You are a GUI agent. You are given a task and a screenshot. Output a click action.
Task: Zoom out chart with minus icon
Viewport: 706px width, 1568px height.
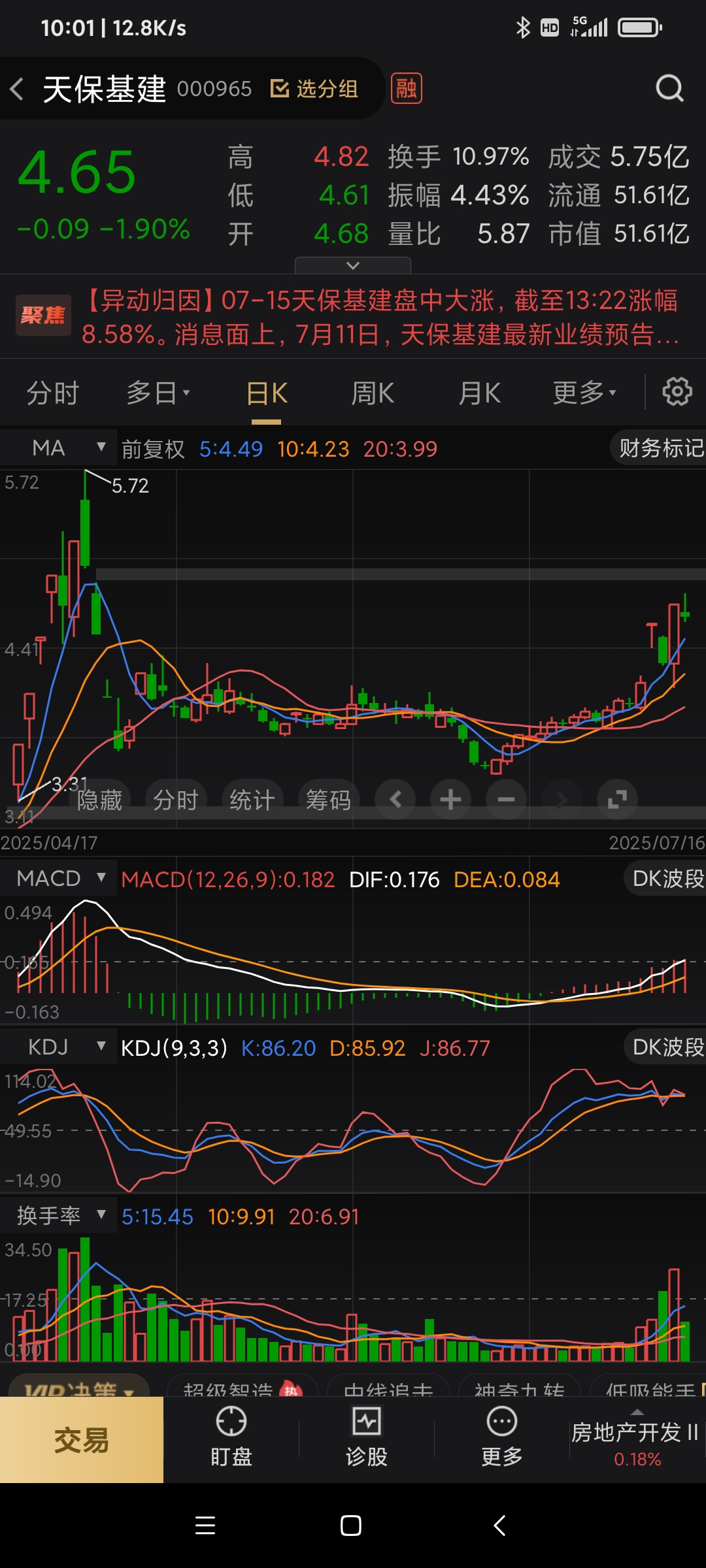pyautogui.click(x=507, y=799)
